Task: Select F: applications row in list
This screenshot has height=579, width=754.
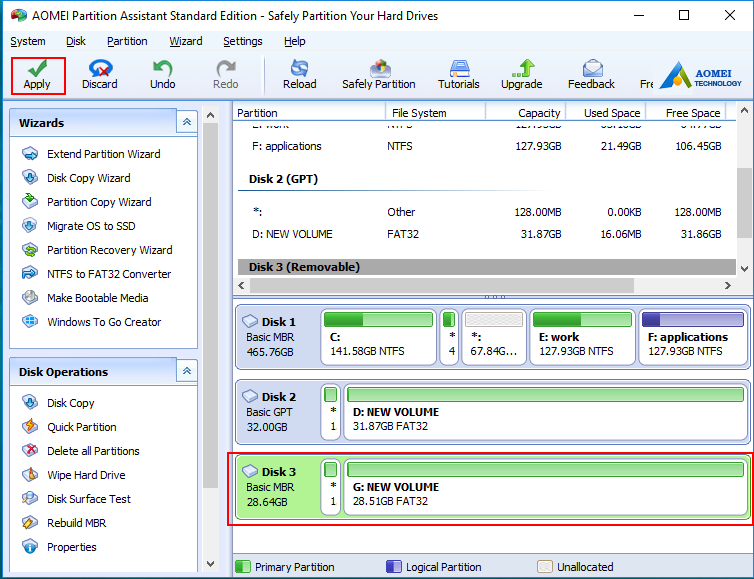Action: click(486, 146)
